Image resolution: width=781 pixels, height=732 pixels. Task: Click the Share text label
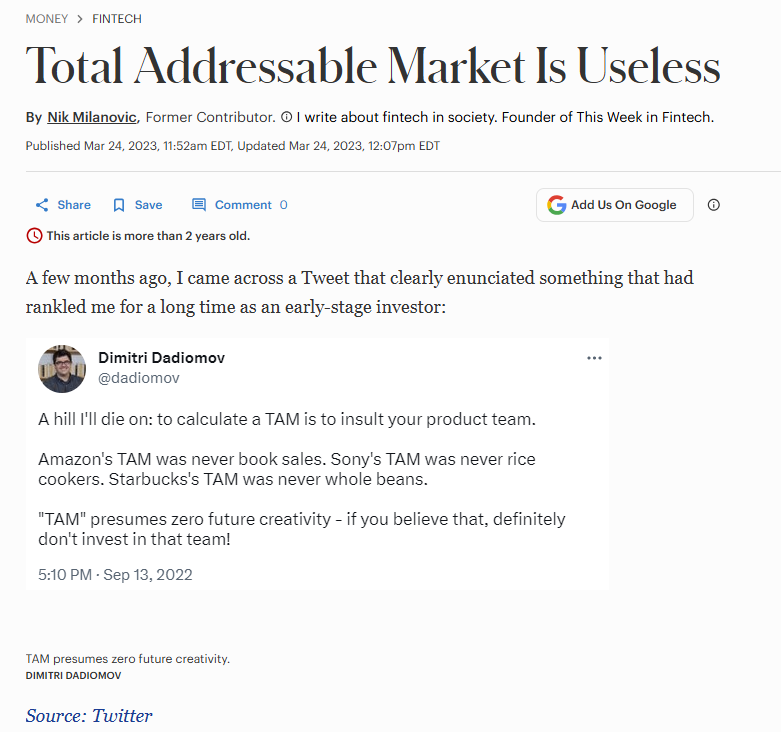74,205
